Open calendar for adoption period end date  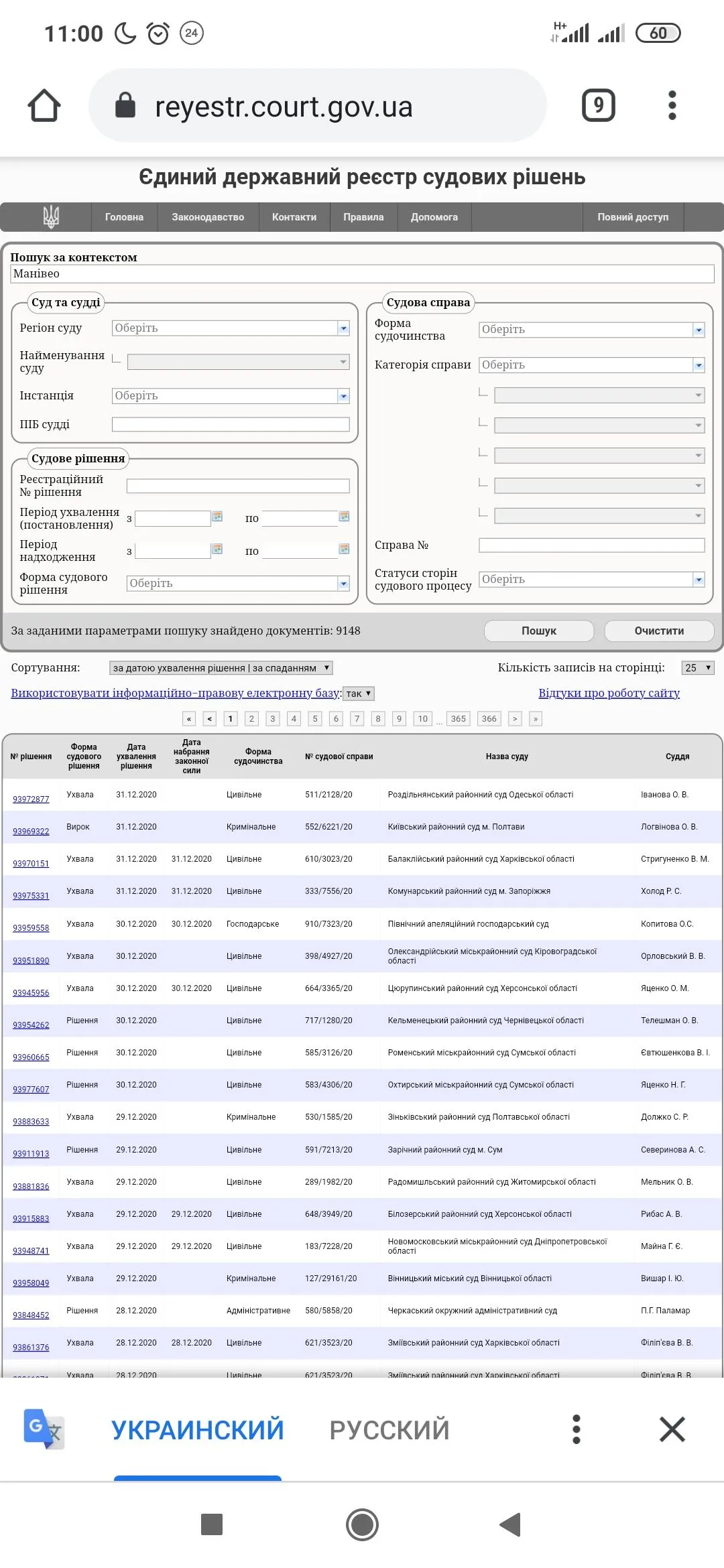click(344, 517)
